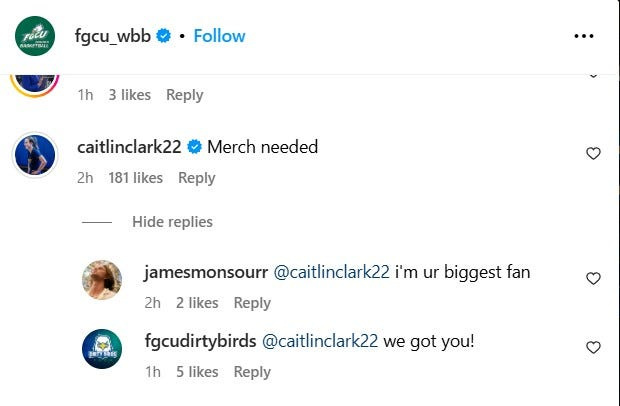Screen dimensions: 620x406
Task: Follow the fgcu_wbb account
Action: [x=219, y=36]
